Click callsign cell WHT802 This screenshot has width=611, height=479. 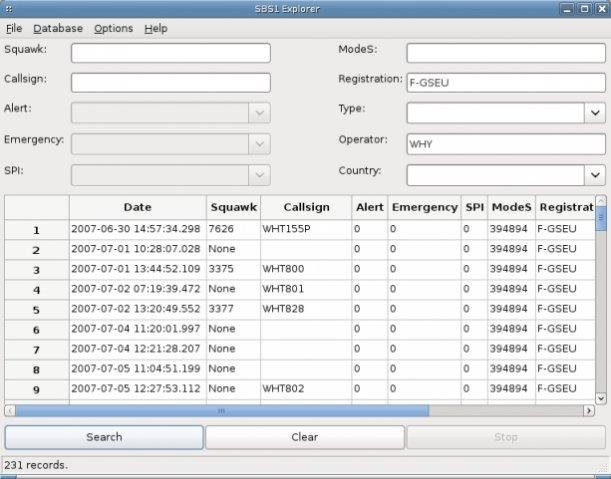point(306,389)
